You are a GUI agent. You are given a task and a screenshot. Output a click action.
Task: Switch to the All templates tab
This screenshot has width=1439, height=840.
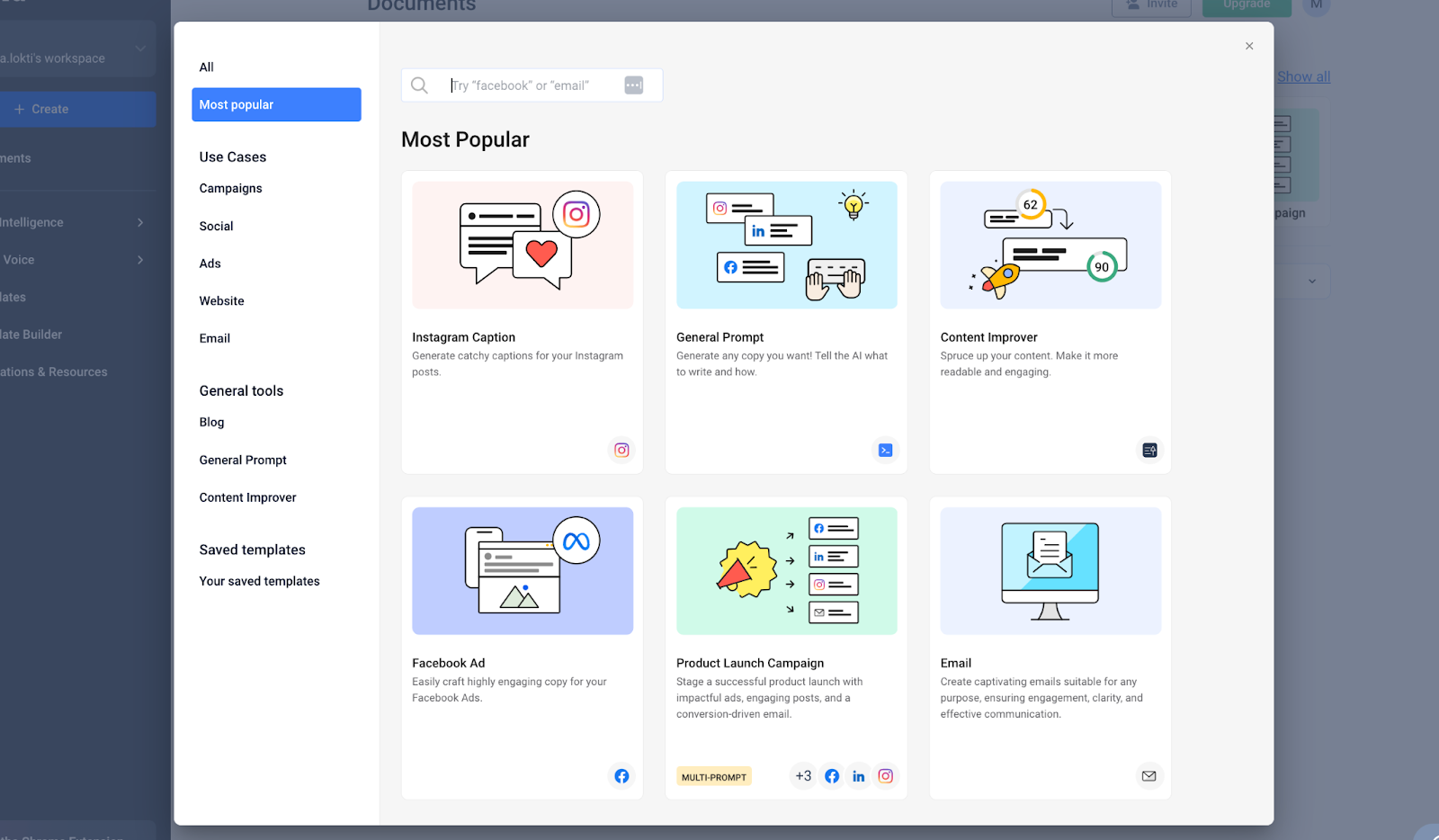point(206,67)
